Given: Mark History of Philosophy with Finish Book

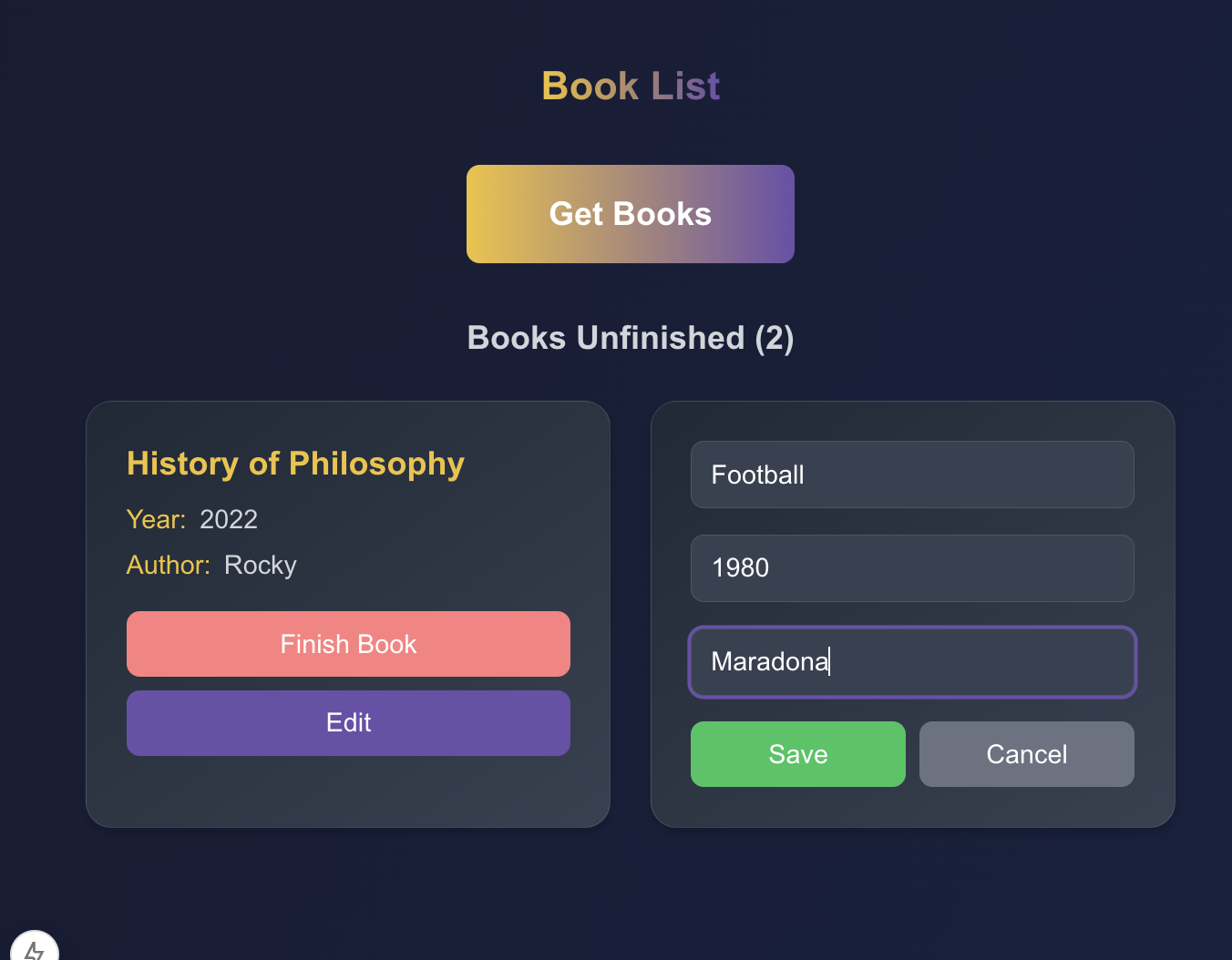Looking at the screenshot, I should [x=348, y=644].
